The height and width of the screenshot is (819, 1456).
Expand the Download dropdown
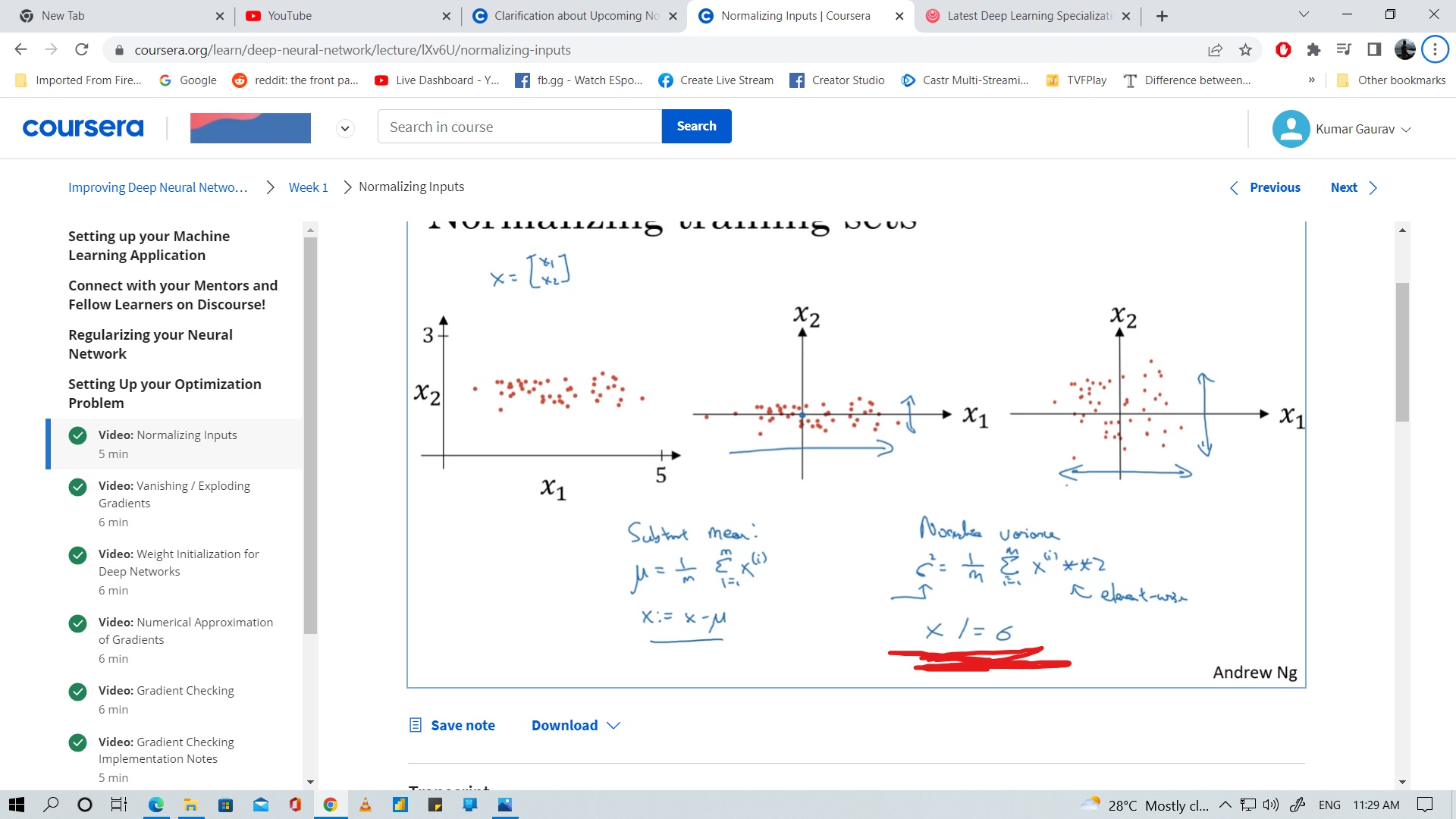click(x=576, y=726)
